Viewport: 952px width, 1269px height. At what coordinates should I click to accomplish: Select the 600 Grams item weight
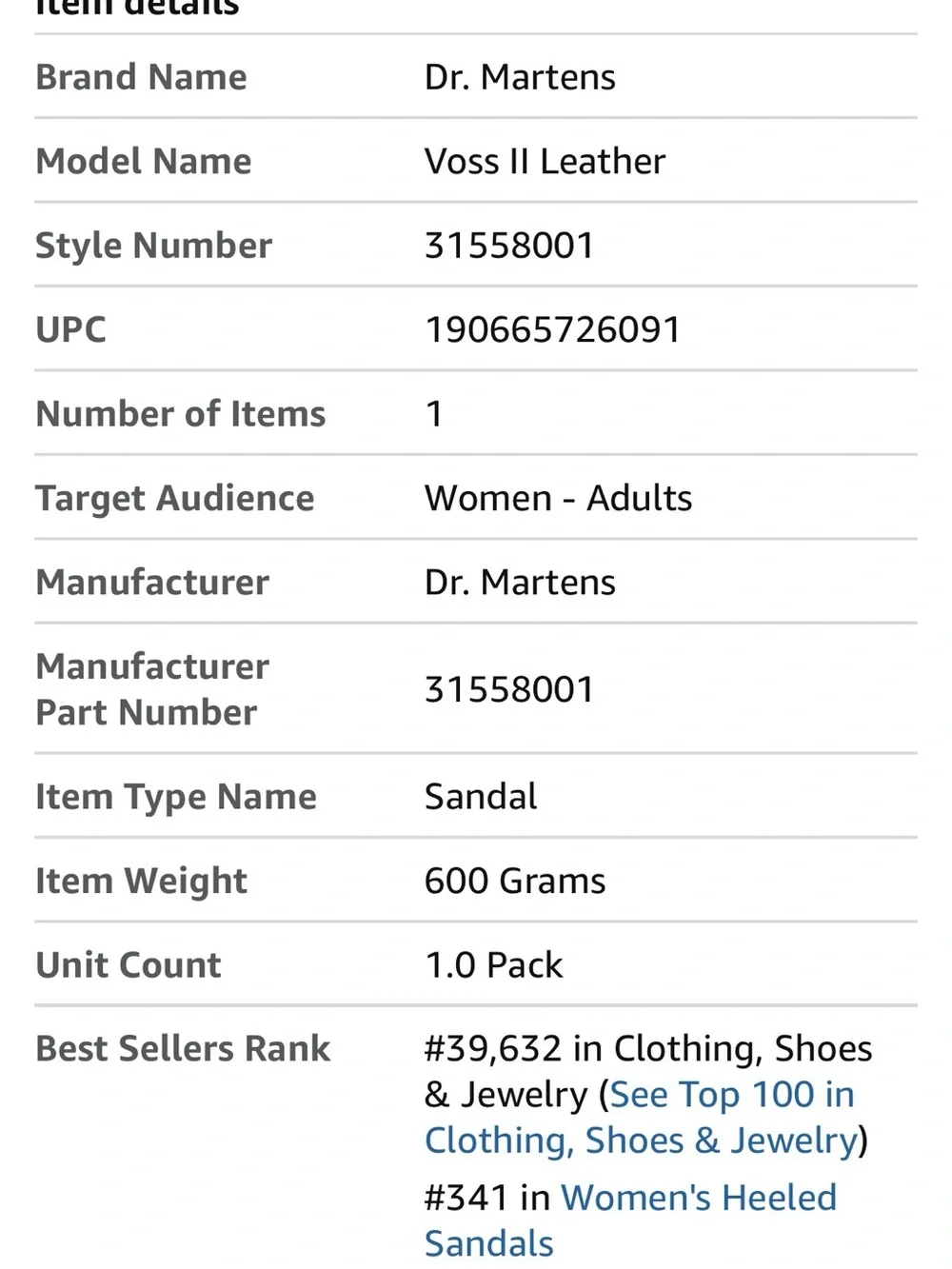(515, 881)
